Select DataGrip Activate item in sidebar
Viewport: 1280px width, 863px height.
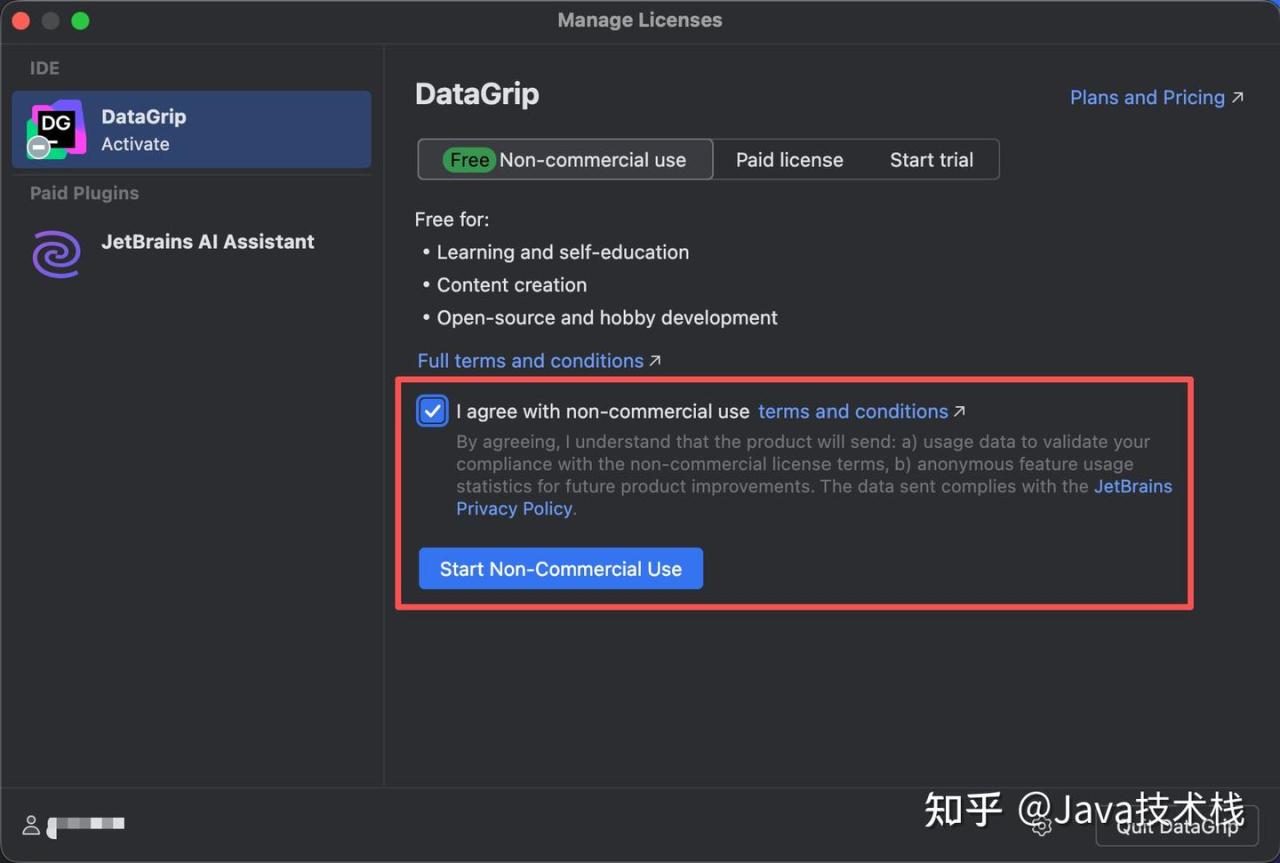click(191, 129)
